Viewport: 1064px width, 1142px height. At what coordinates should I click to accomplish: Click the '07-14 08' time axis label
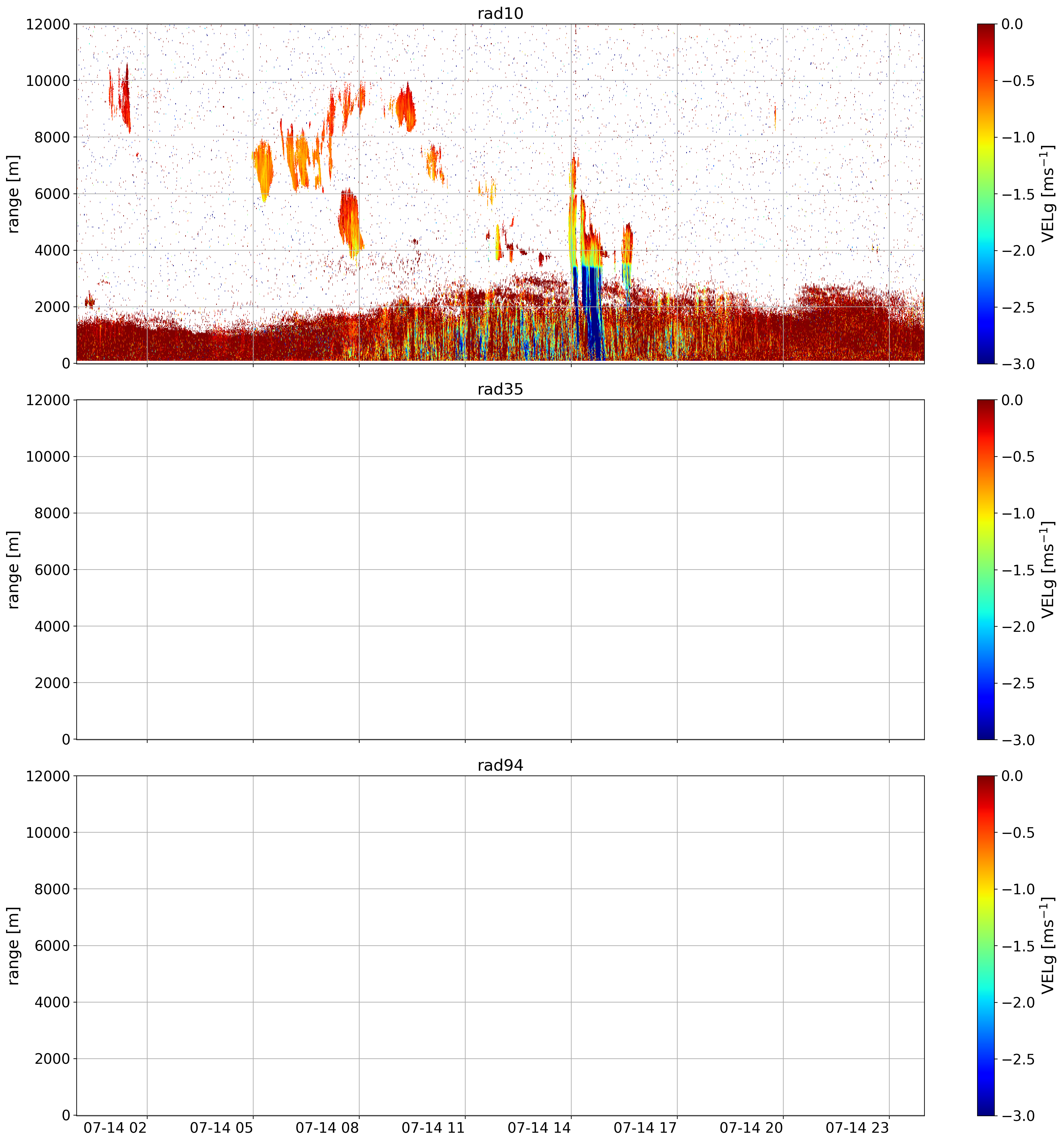pos(327,1128)
